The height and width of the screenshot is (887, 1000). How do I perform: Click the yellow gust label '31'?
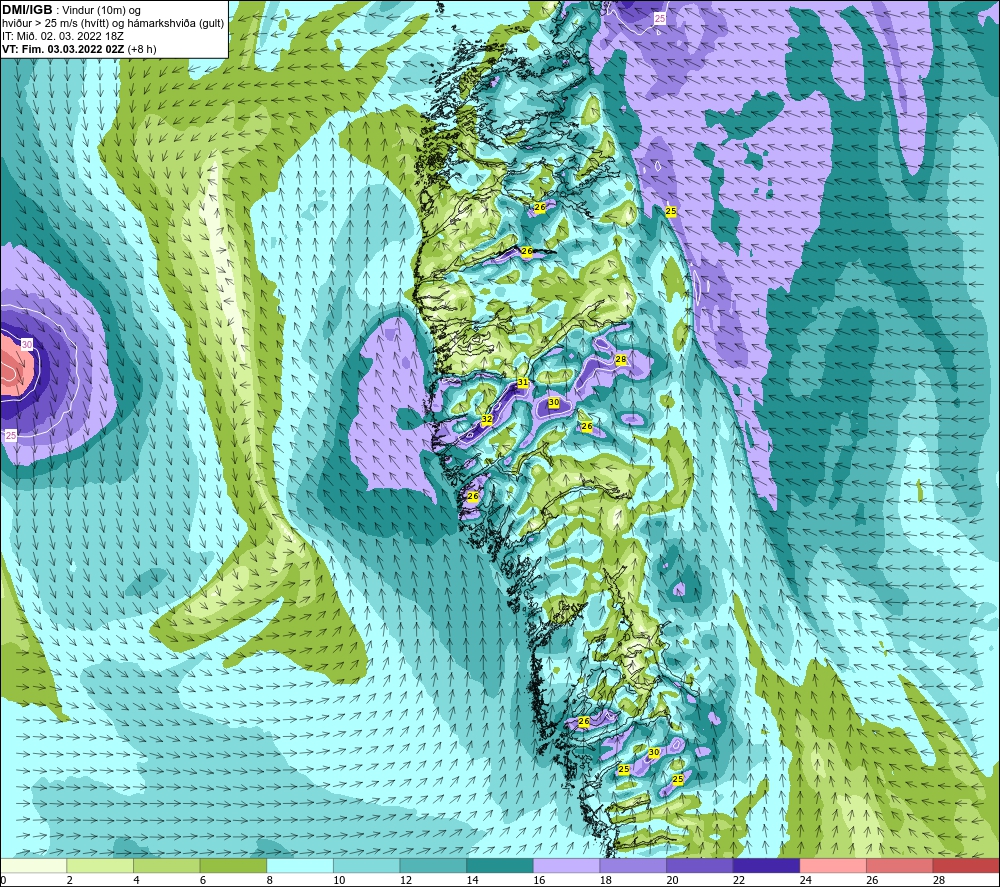point(523,383)
